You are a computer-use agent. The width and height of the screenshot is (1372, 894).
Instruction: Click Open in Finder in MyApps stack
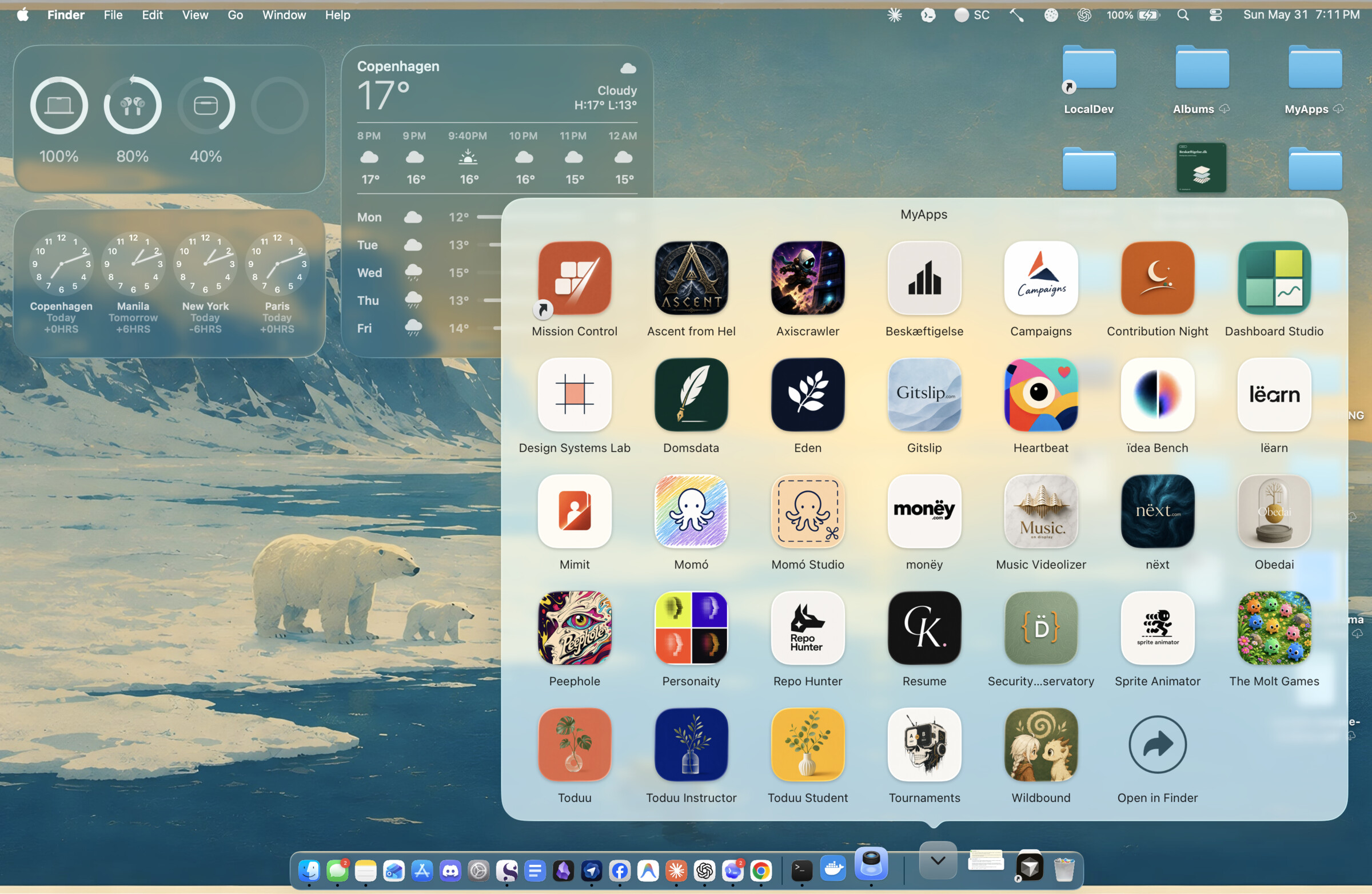(1158, 744)
